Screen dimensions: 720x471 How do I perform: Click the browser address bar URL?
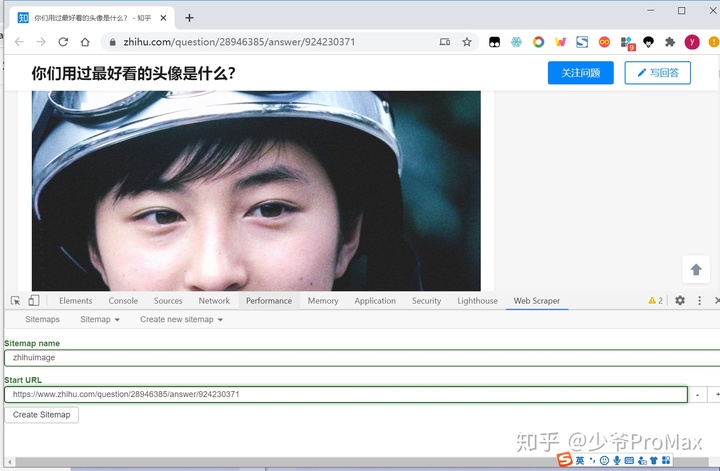(239, 42)
